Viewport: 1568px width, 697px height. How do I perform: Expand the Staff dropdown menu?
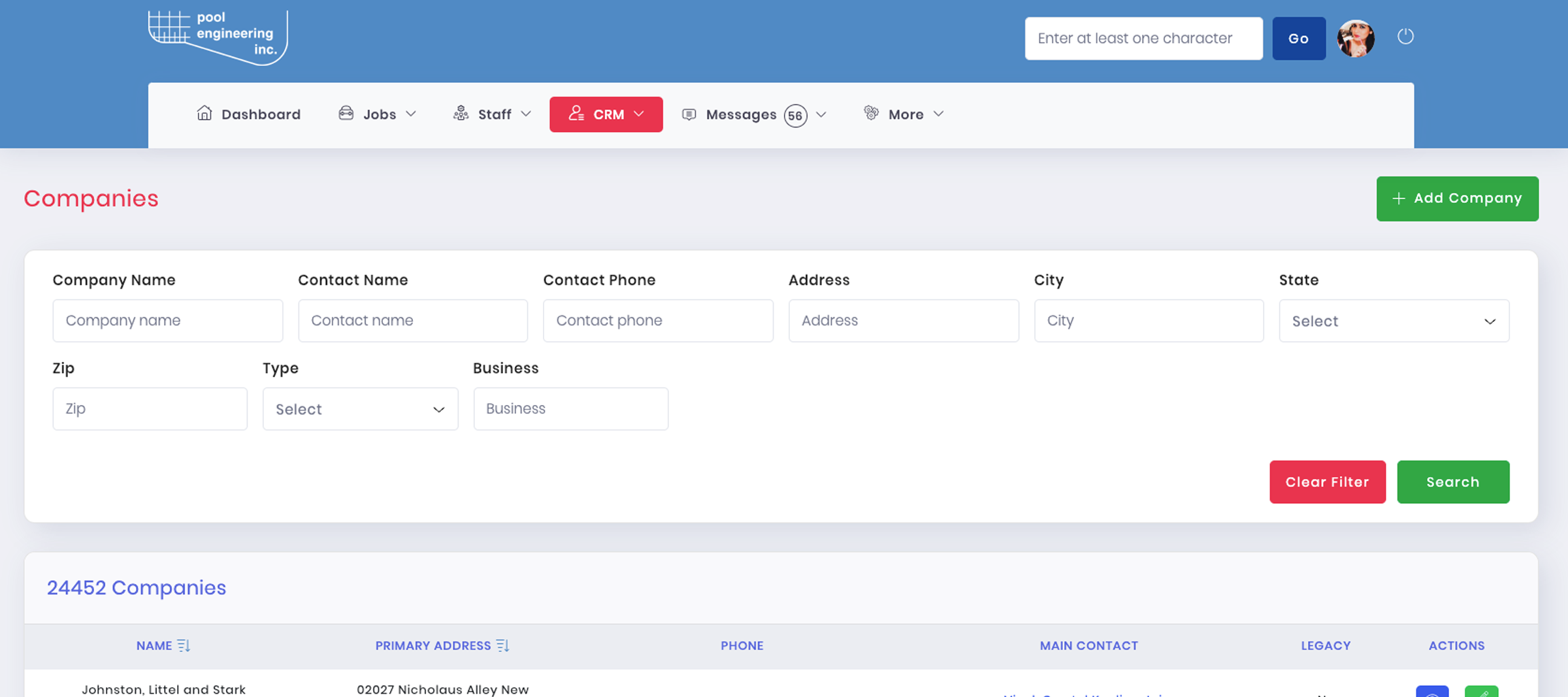(493, 114)
